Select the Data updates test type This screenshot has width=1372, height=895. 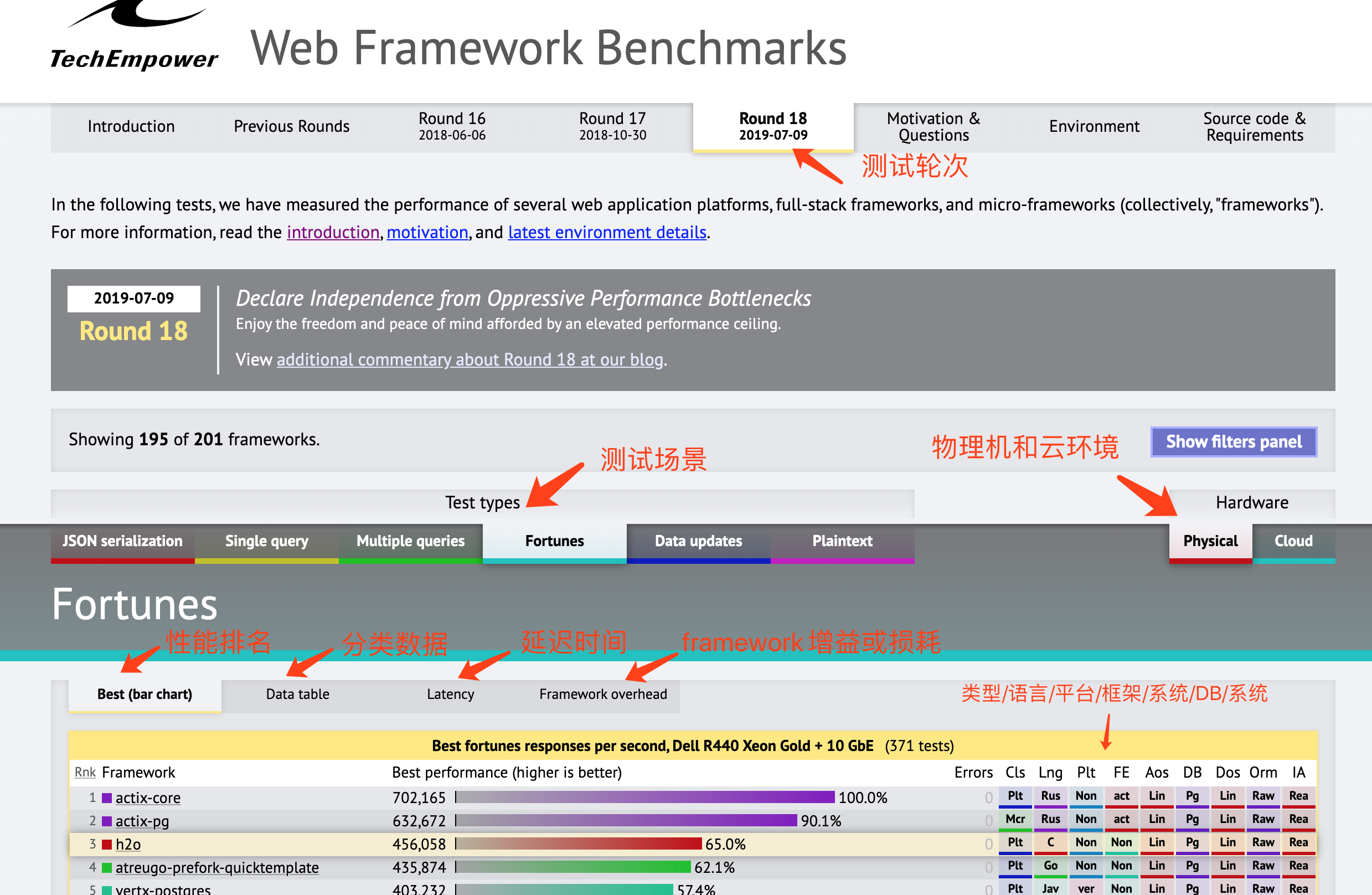click(x=699, y=542)
